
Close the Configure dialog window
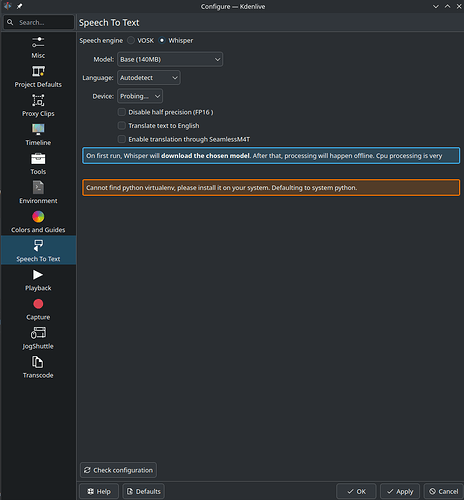(x=459, y=6)
